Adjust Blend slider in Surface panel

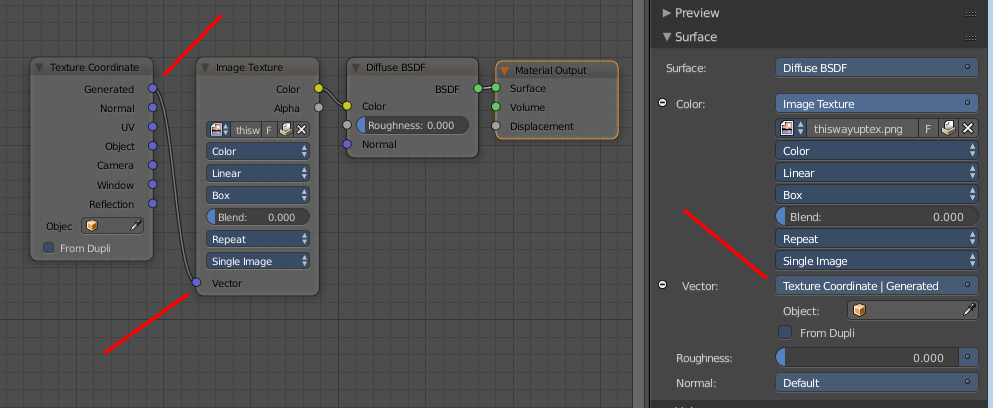pos(877,217)
